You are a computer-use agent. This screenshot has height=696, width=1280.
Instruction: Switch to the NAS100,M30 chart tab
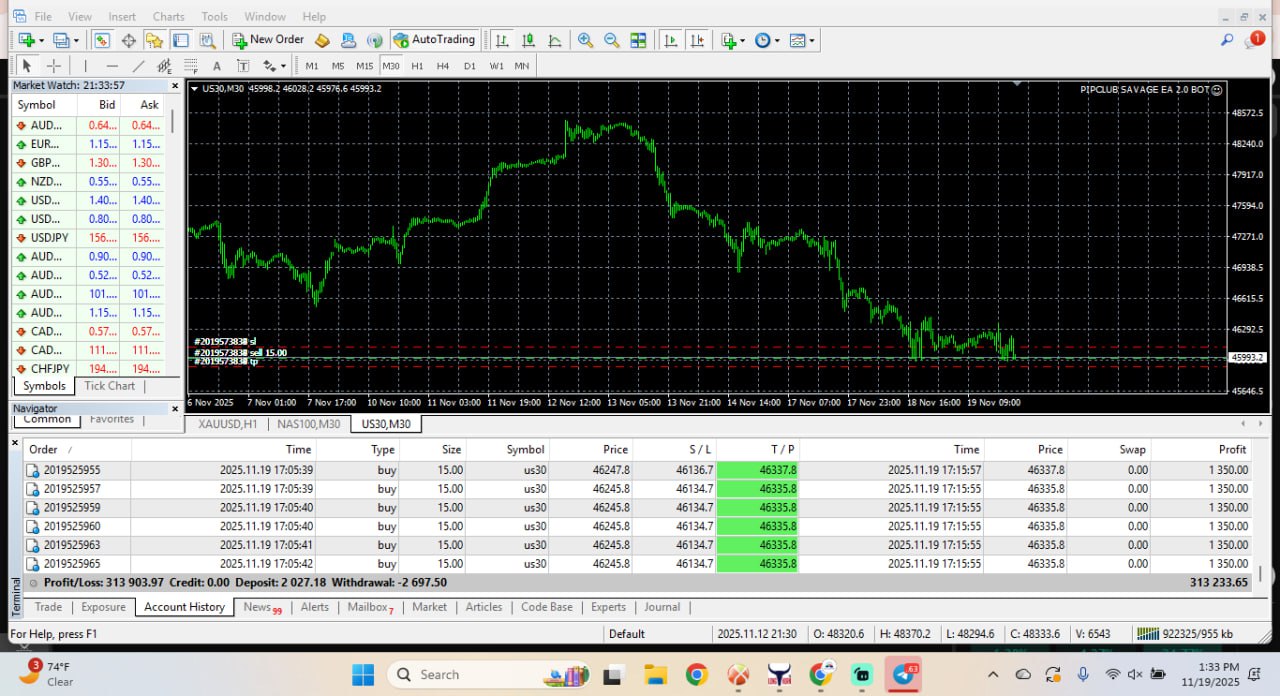[308, 424]
